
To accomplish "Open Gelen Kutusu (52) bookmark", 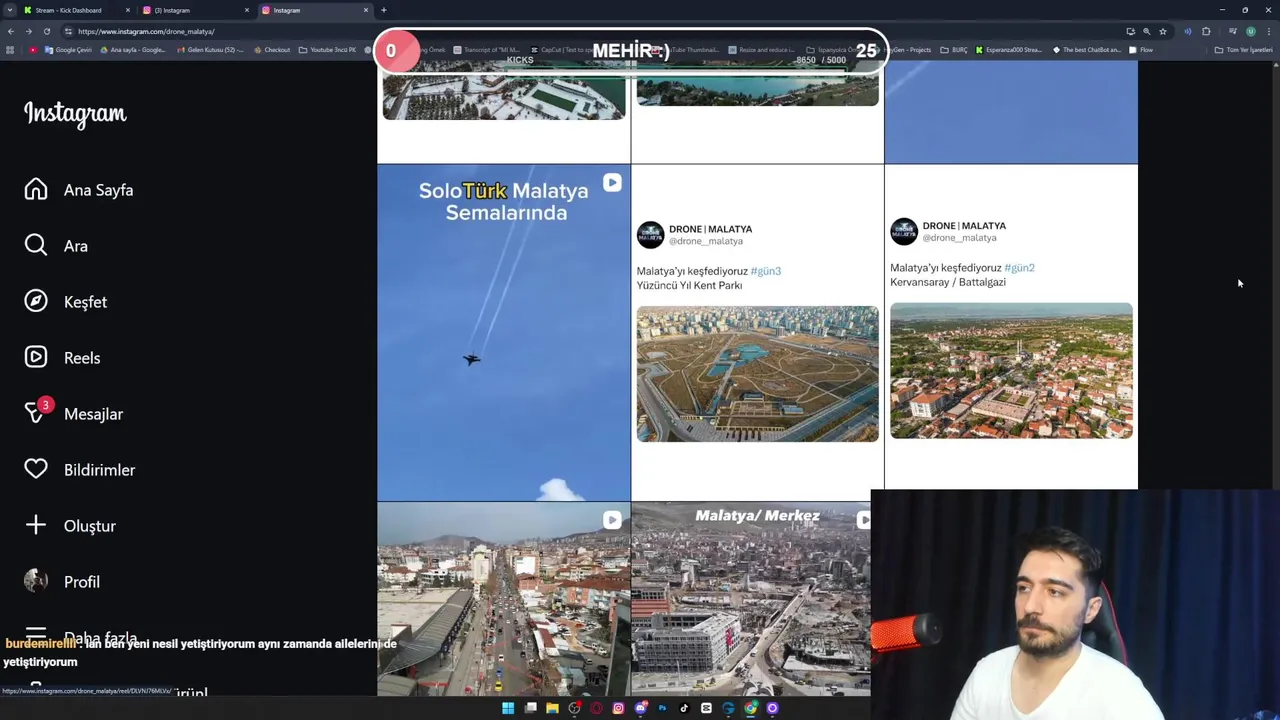I will [x=210, y=49].
